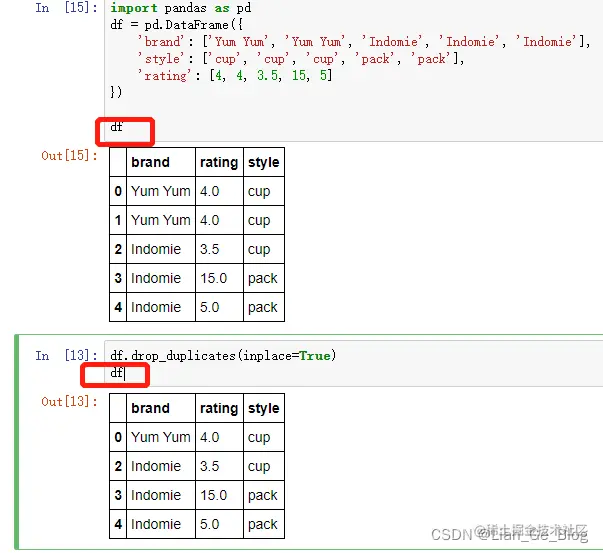Image resolution: width=603 pixels, height=553 pixels.
Task: Select the In [15]: prompt label
Action: tap(67, 8)
